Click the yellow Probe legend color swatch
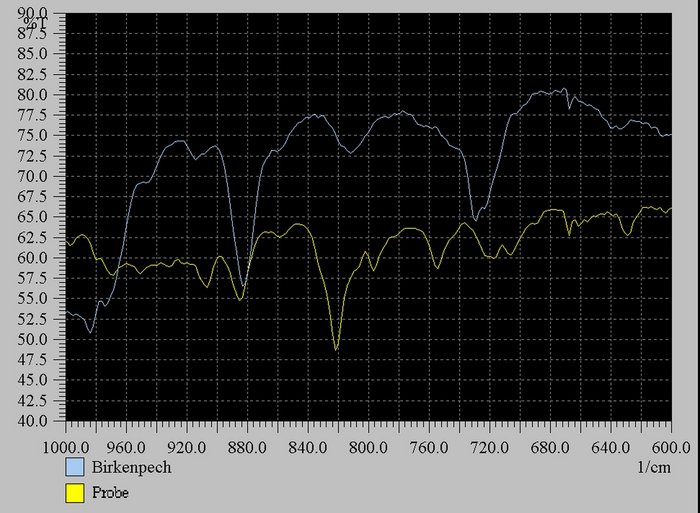This screenshot has width=700, height=513. click(x=74, y=492)
